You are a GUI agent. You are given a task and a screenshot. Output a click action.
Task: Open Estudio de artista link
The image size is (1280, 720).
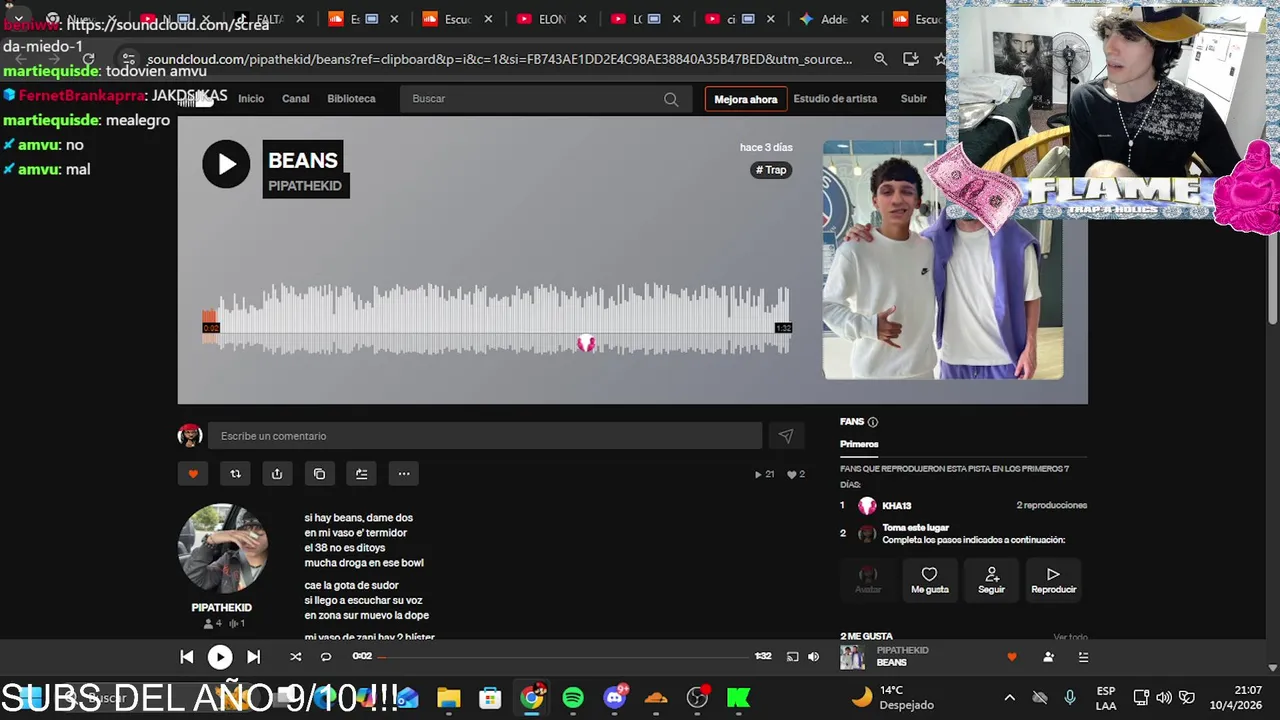(x=835, y=99)
